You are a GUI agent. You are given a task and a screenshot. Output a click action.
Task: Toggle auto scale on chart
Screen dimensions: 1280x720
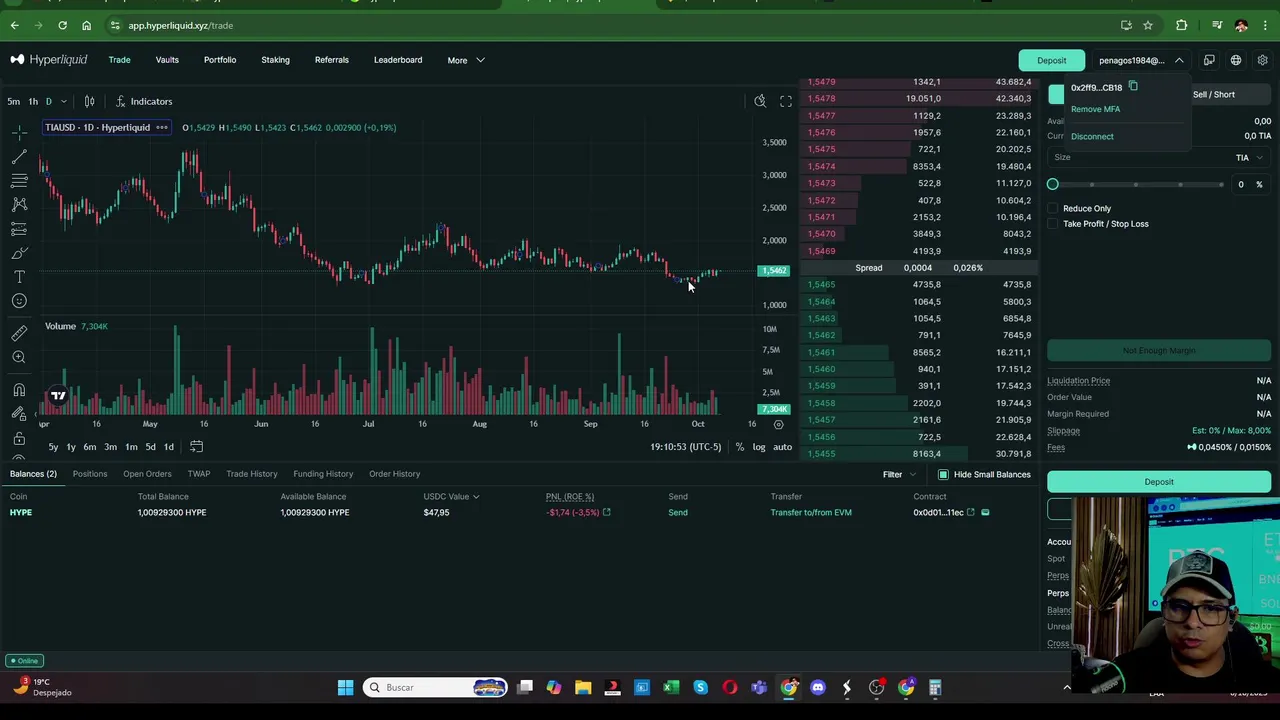coord(782,447)
